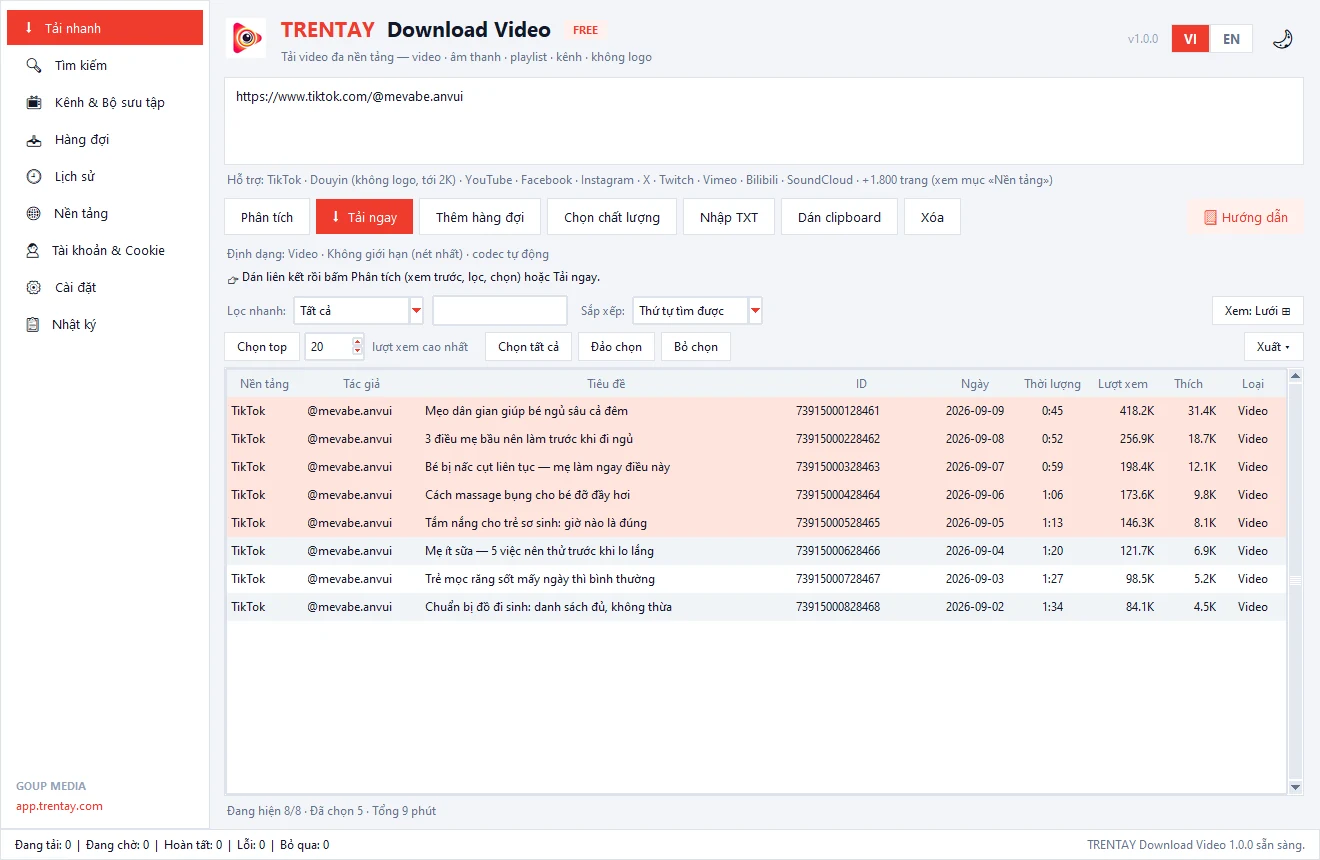
Task: Open the Cài đặt section label
Action: coord(75,287)
